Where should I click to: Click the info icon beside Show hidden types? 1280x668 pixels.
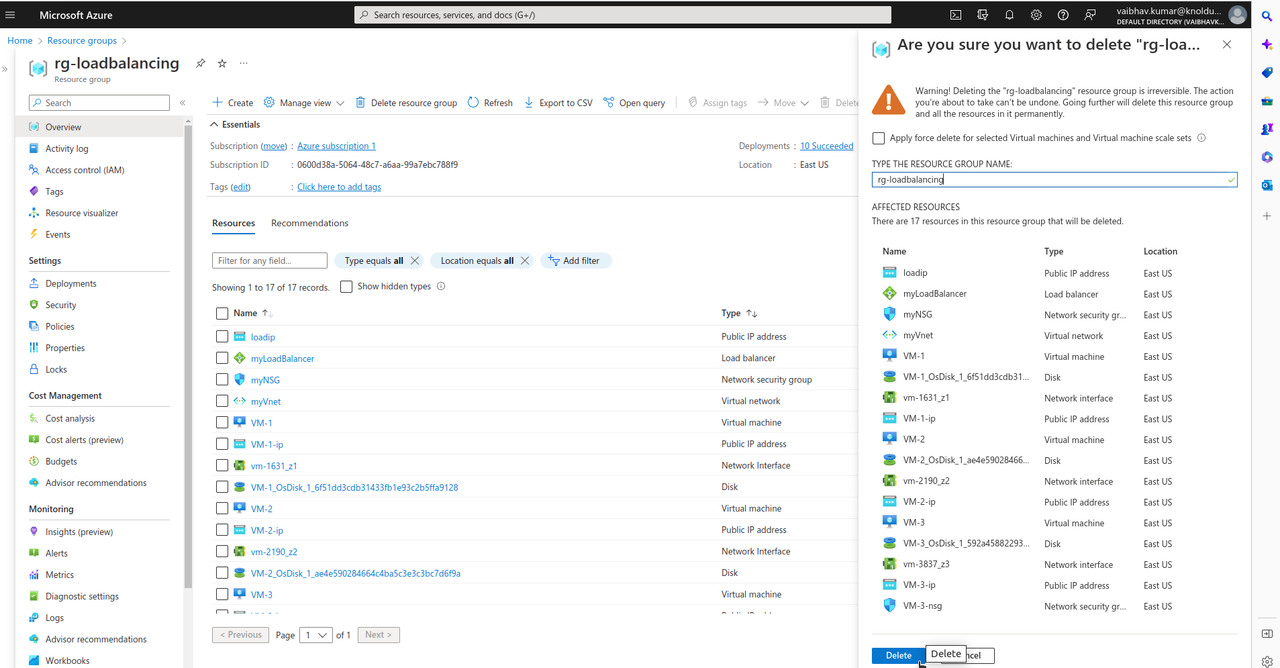tap(441, 286)
